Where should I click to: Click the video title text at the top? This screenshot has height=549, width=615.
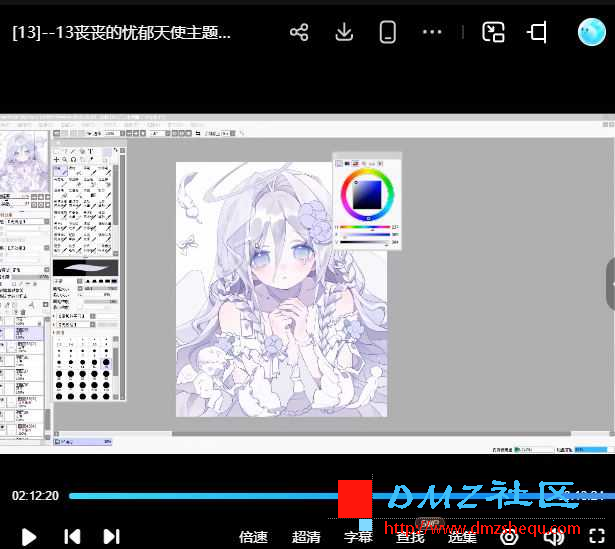point(122,33)
